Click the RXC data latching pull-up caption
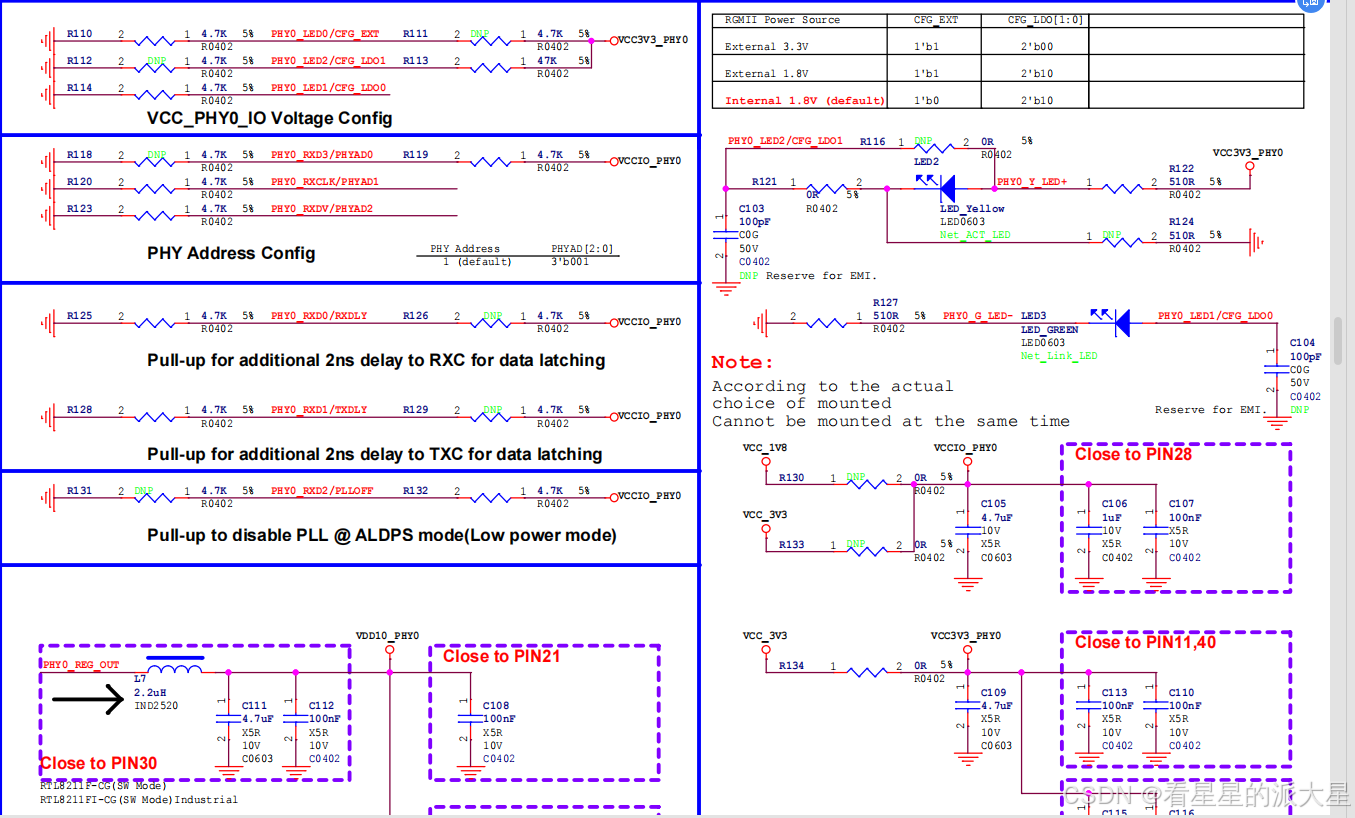 tap(376, 360)
